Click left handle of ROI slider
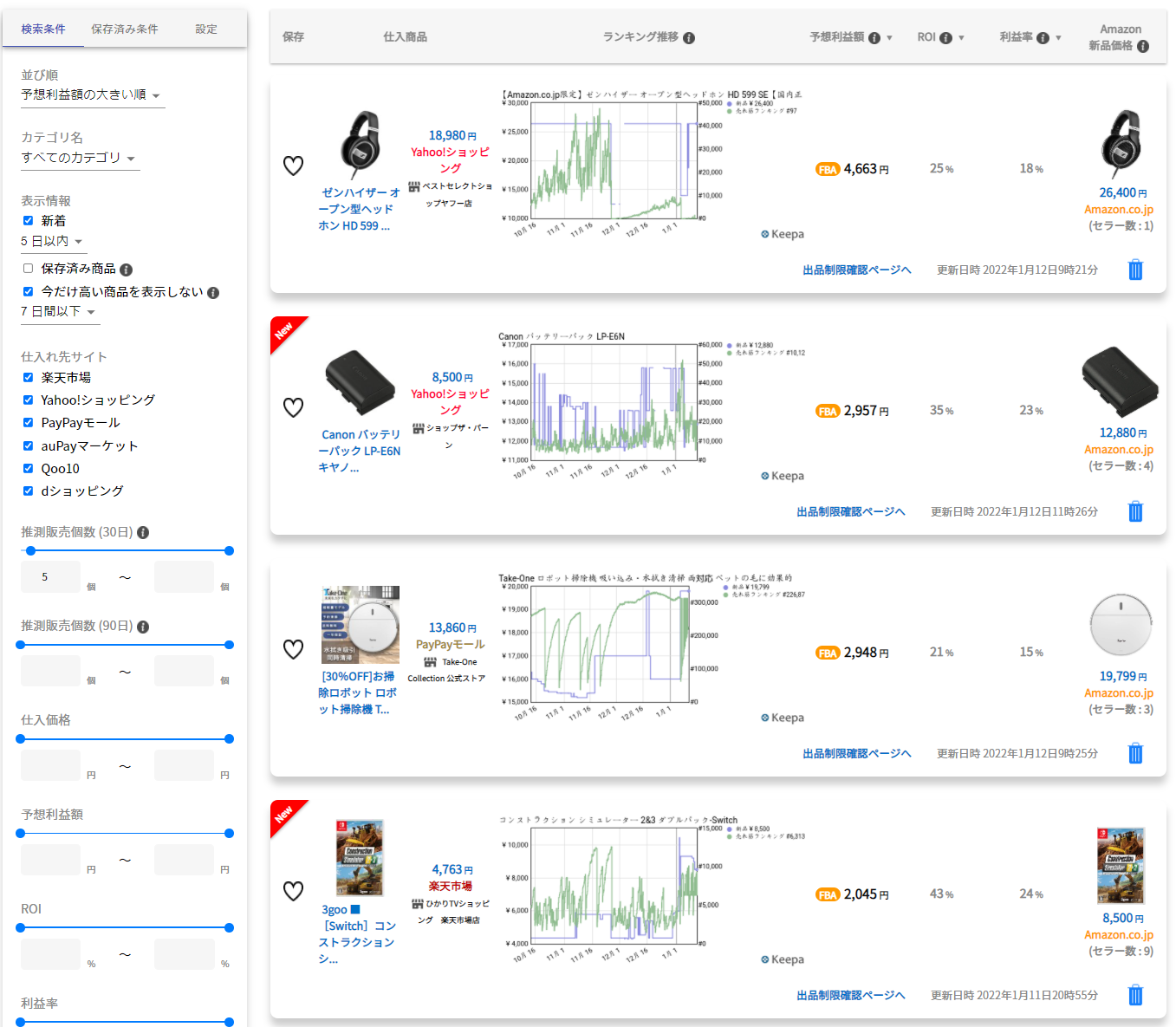1176x1027 pixels. [21, 928]
